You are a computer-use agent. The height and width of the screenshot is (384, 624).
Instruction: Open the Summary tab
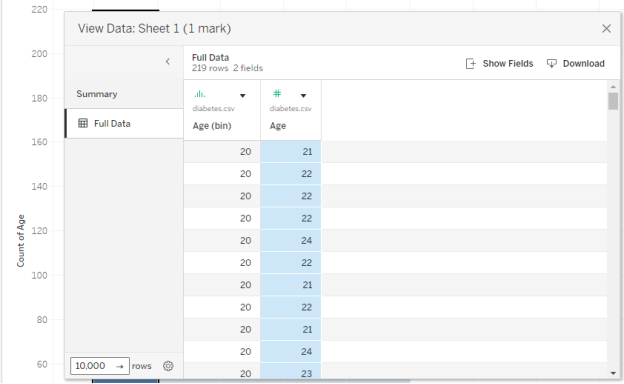pos(124,94)
